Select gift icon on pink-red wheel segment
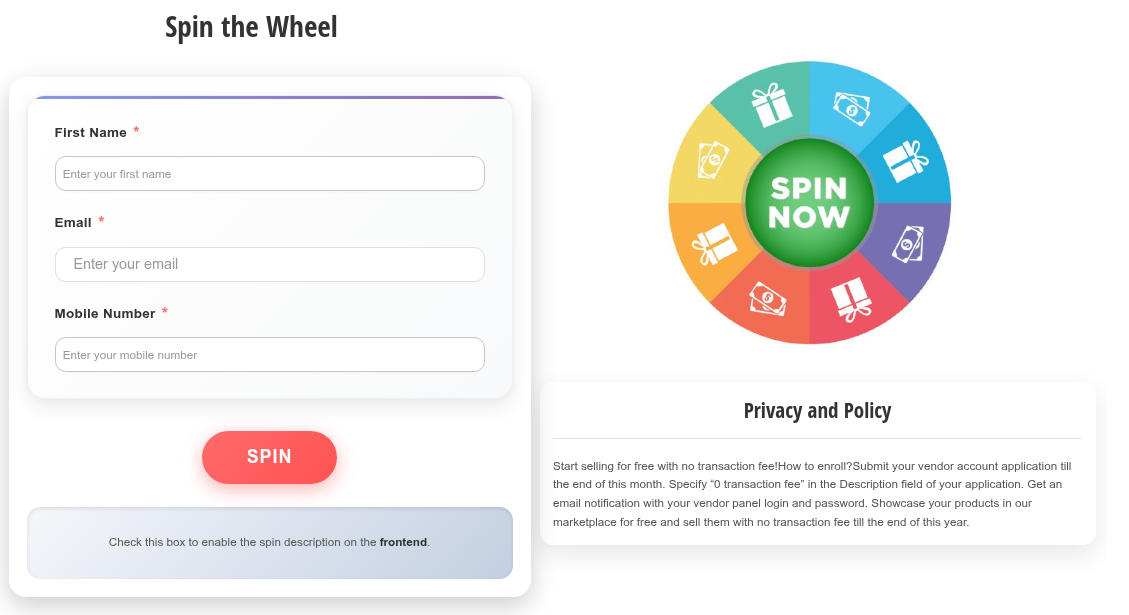This screenshot has height=615, width=1129. coord(851,300)
